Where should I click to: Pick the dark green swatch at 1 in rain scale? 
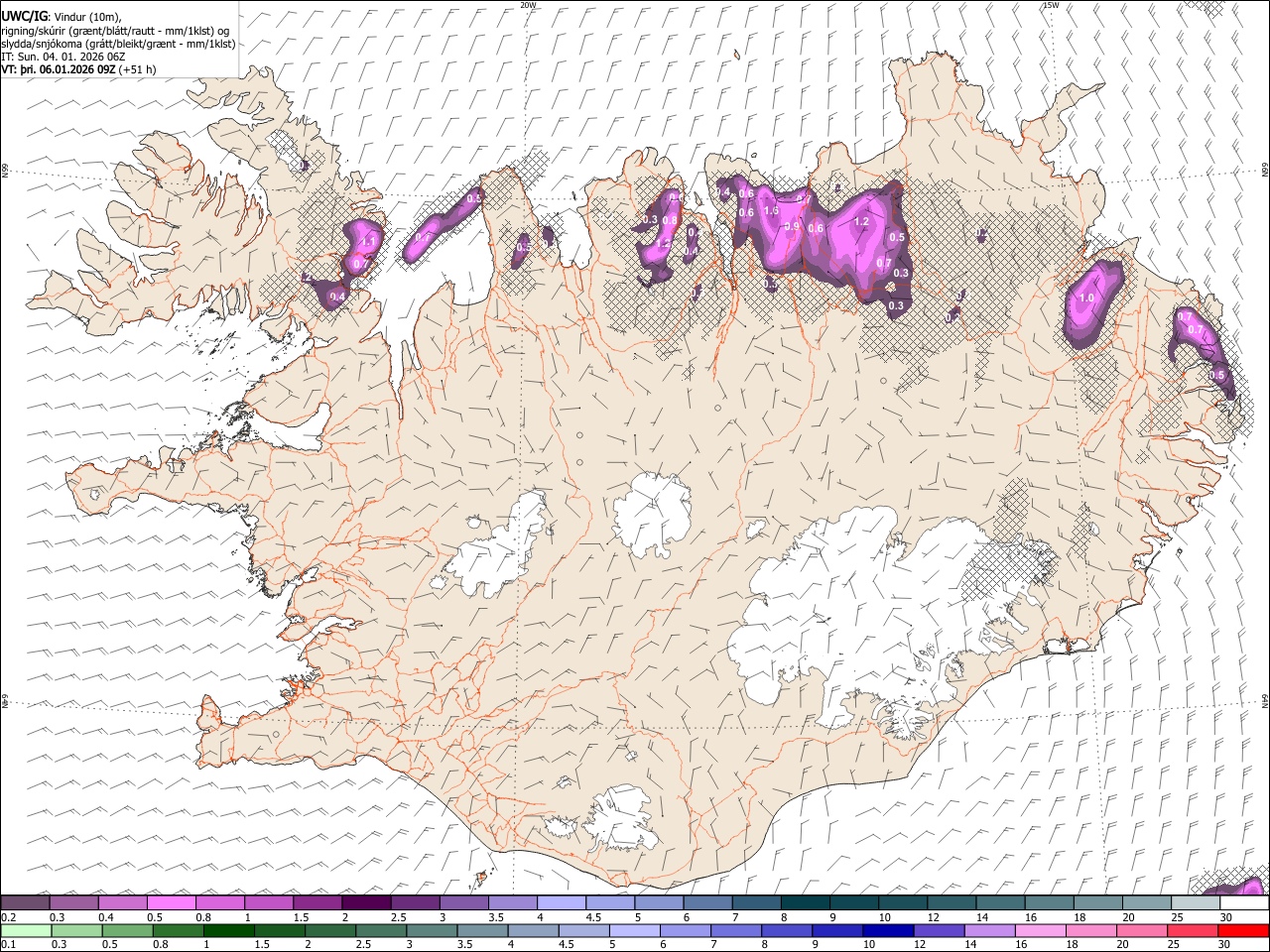pos(229,930)
